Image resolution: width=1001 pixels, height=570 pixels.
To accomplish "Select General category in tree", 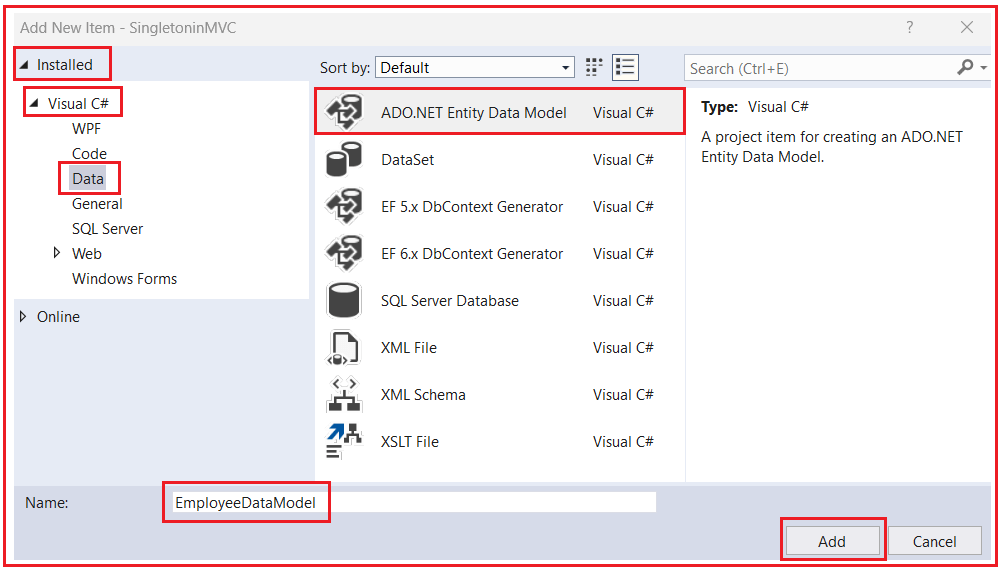I will (x=97, y=204).
